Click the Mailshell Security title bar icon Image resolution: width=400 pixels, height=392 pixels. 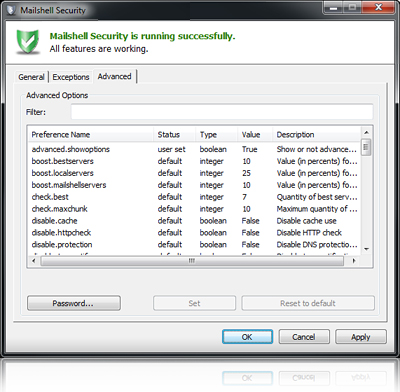pyautogui.click(x=11, y=10)
